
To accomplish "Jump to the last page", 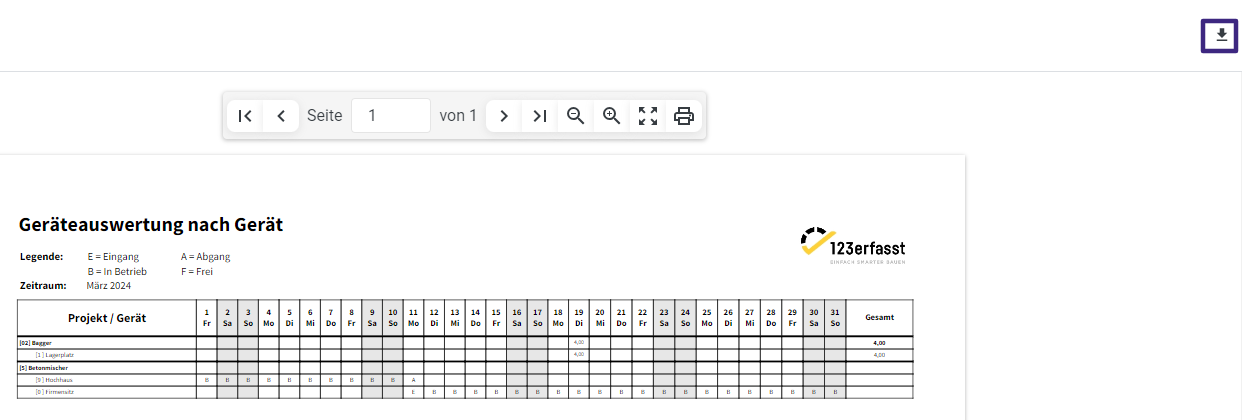I will [x=539, y=116].
